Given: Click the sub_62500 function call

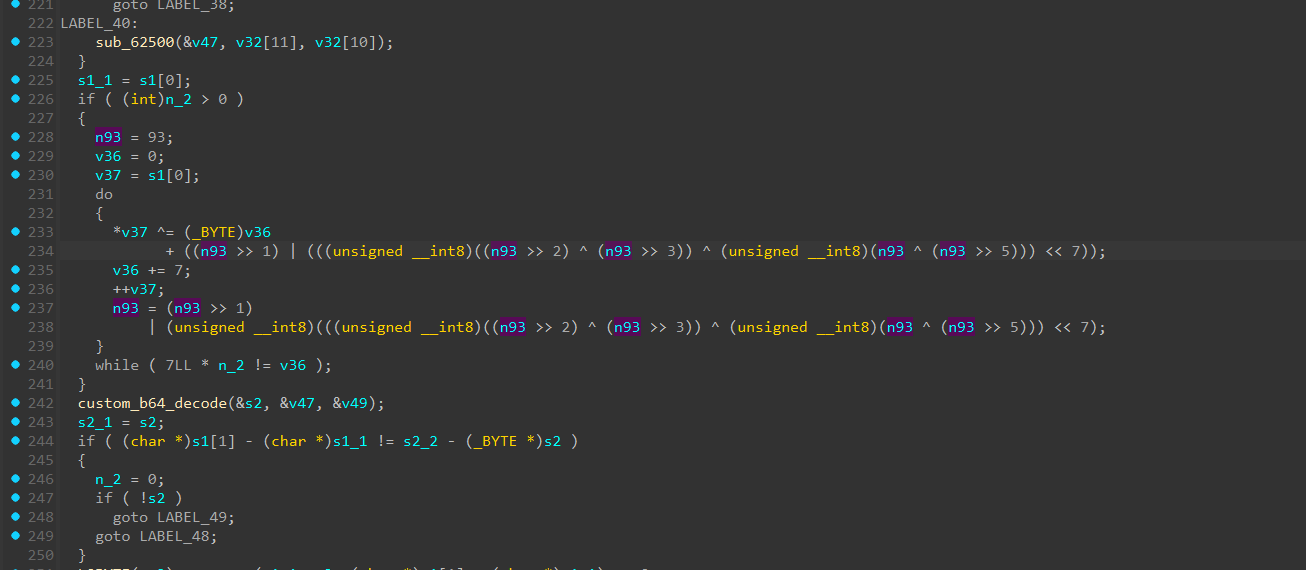Looking at the screenshot, I should (x=134, y=42).
